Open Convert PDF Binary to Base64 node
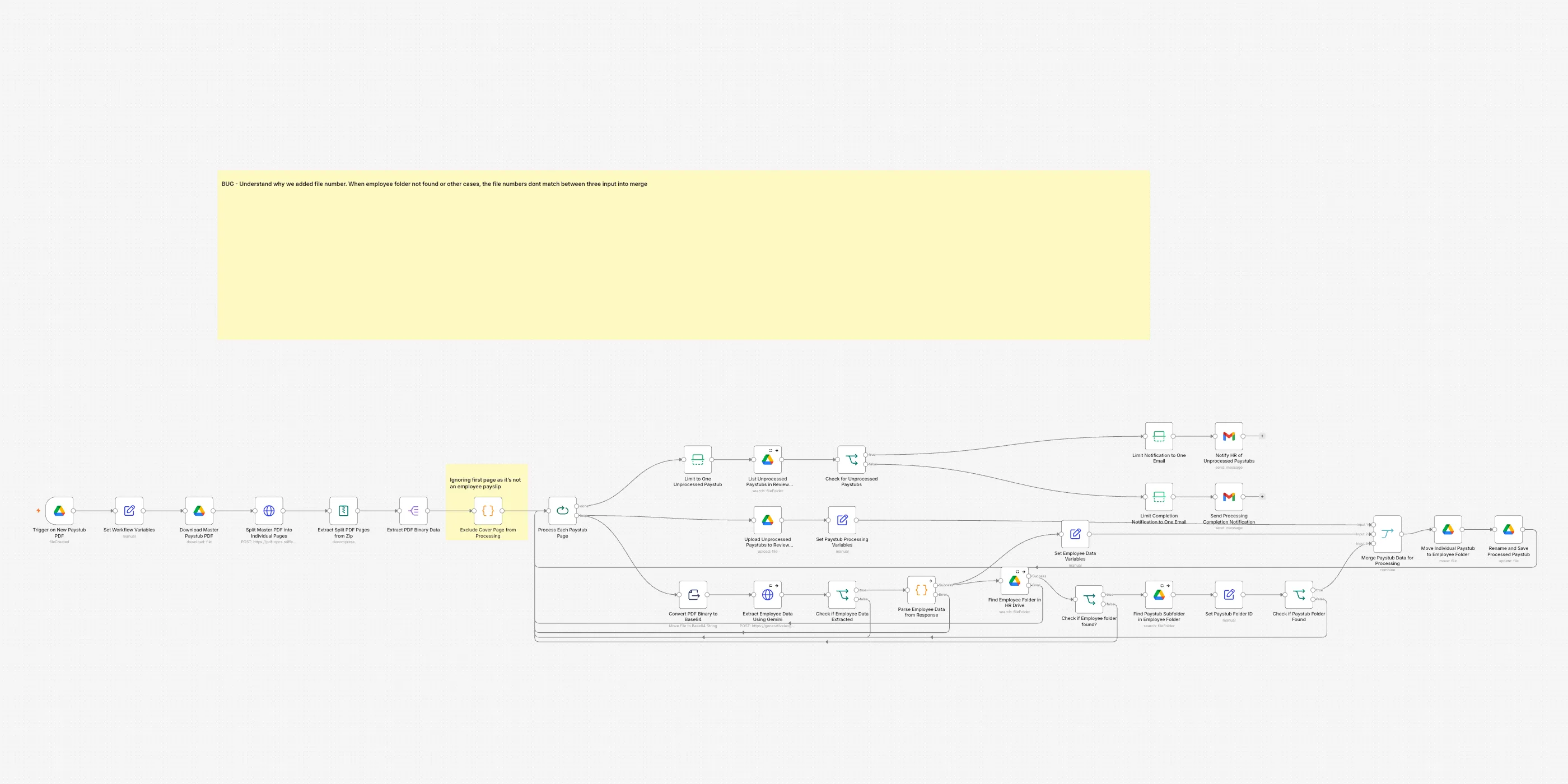This screenshot has width=1568, height=784. click(x=693, y=595)
